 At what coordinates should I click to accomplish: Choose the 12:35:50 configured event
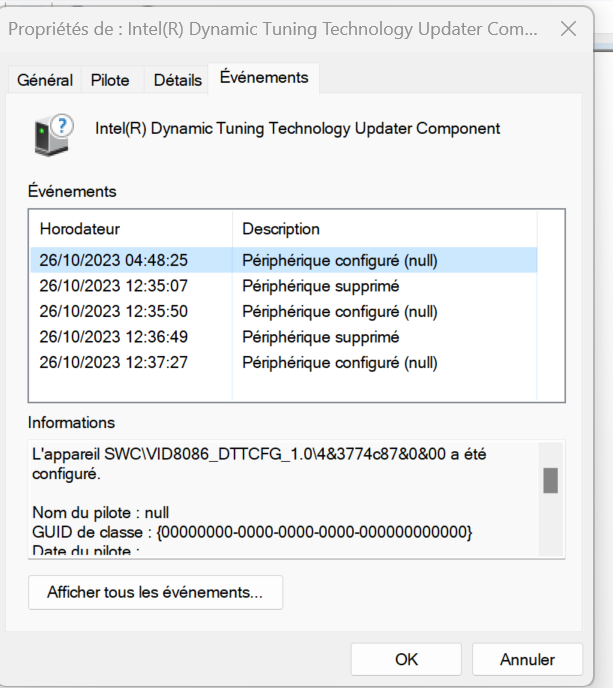point(114,311)
